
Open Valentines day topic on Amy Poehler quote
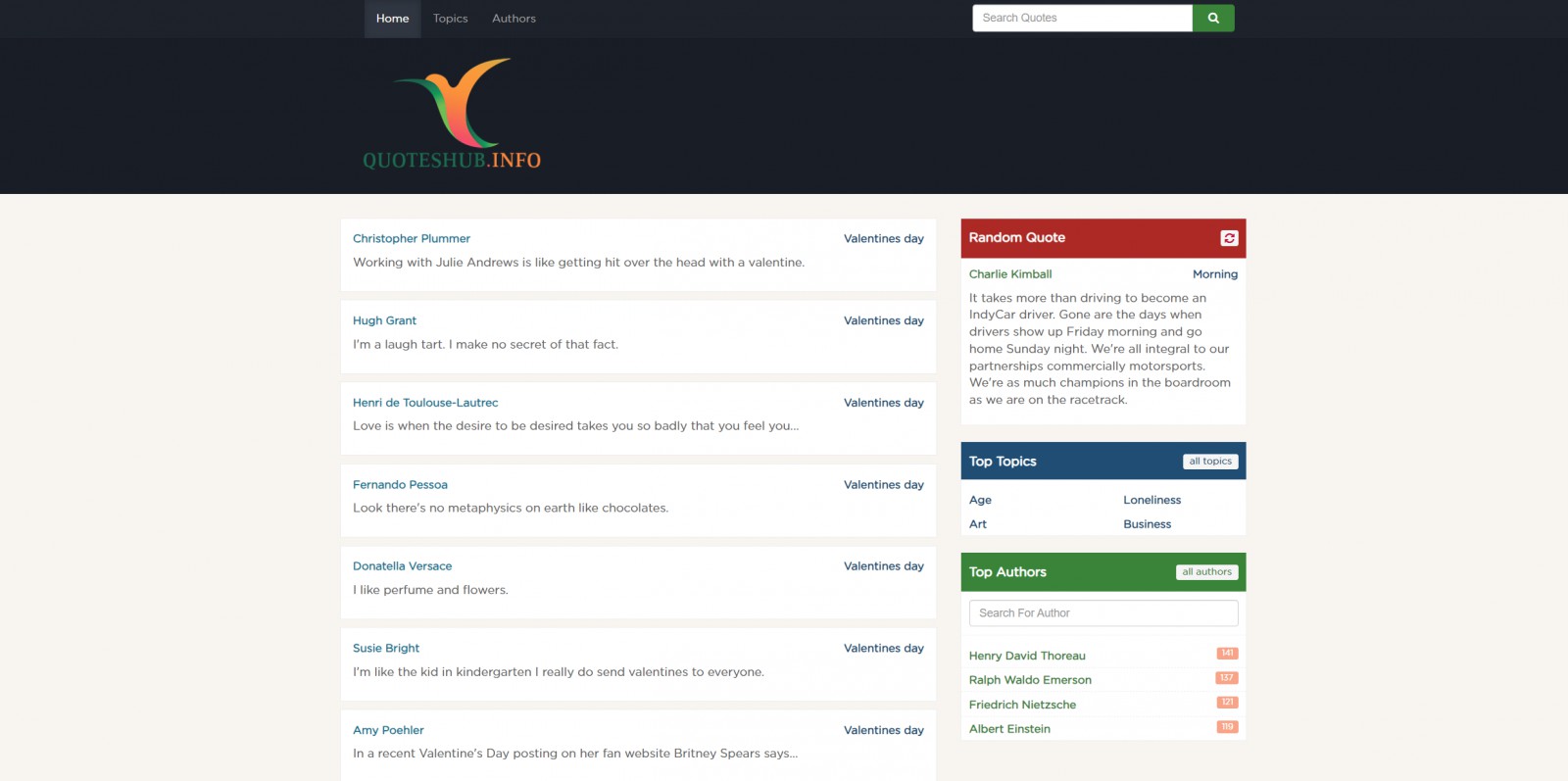click(x=883, y=730)
